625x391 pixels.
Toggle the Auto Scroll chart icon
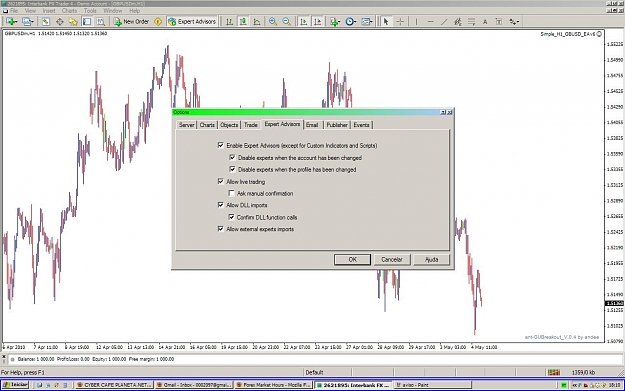click(303, 22)
